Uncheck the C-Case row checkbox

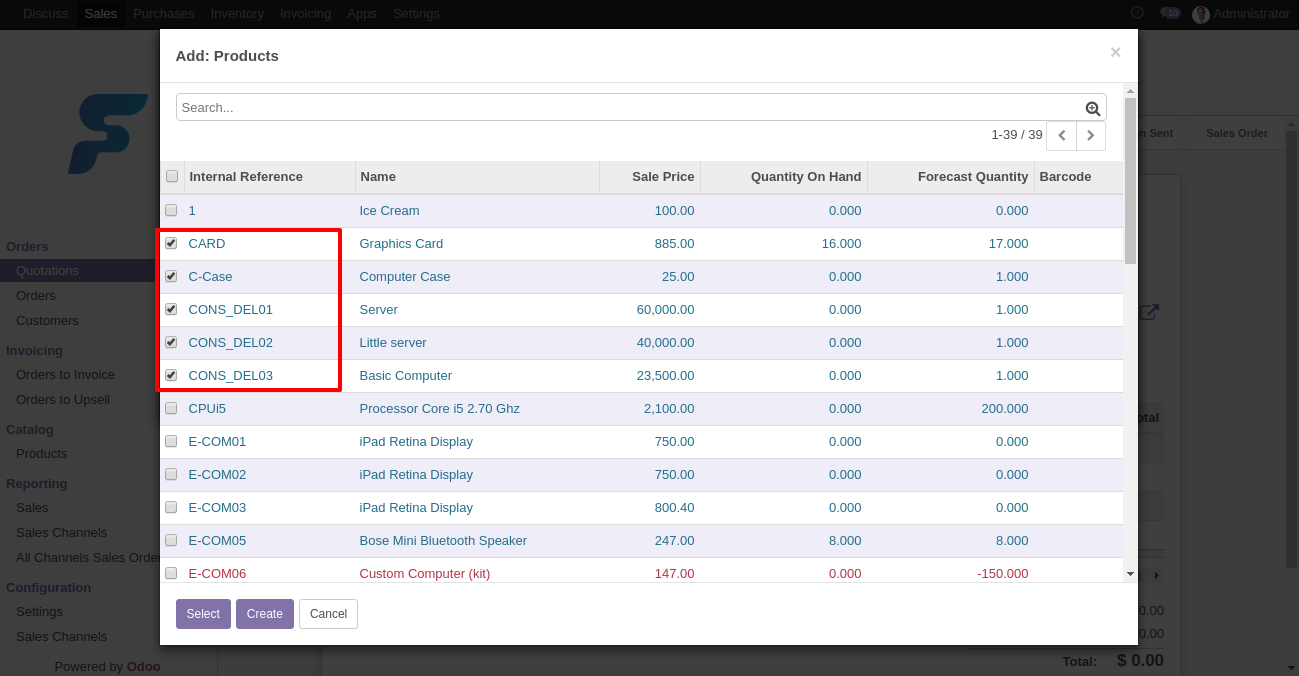coord(171,276)
